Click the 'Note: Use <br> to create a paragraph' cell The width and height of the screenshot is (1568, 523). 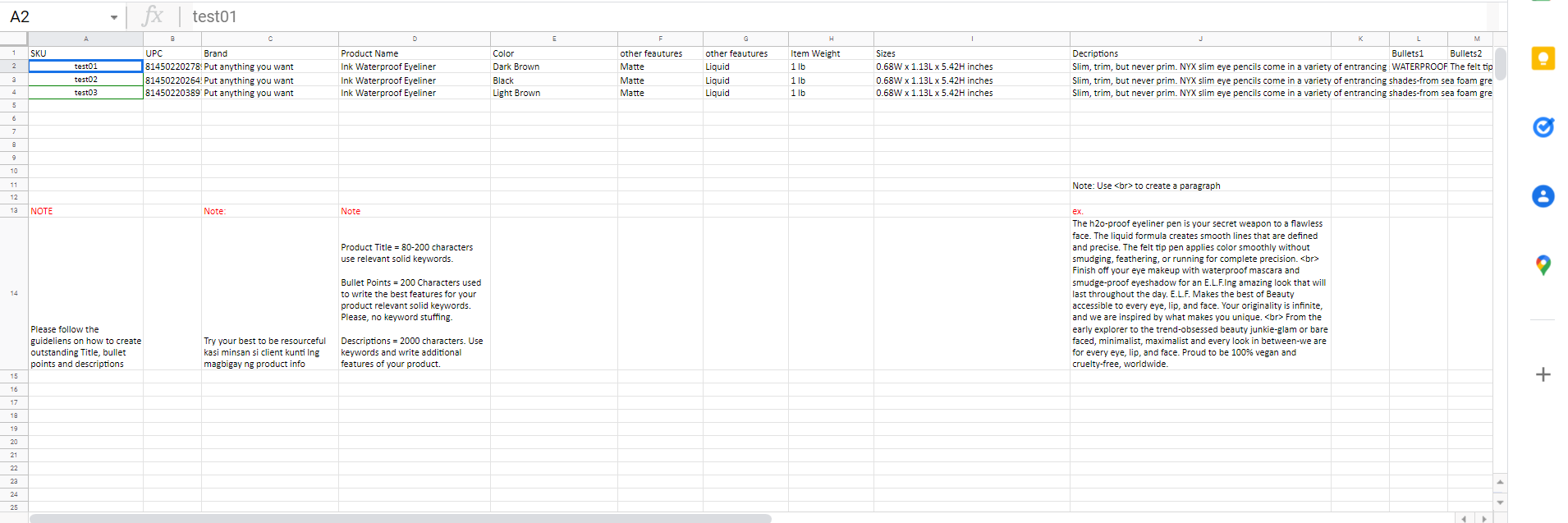pos(1200,186)
